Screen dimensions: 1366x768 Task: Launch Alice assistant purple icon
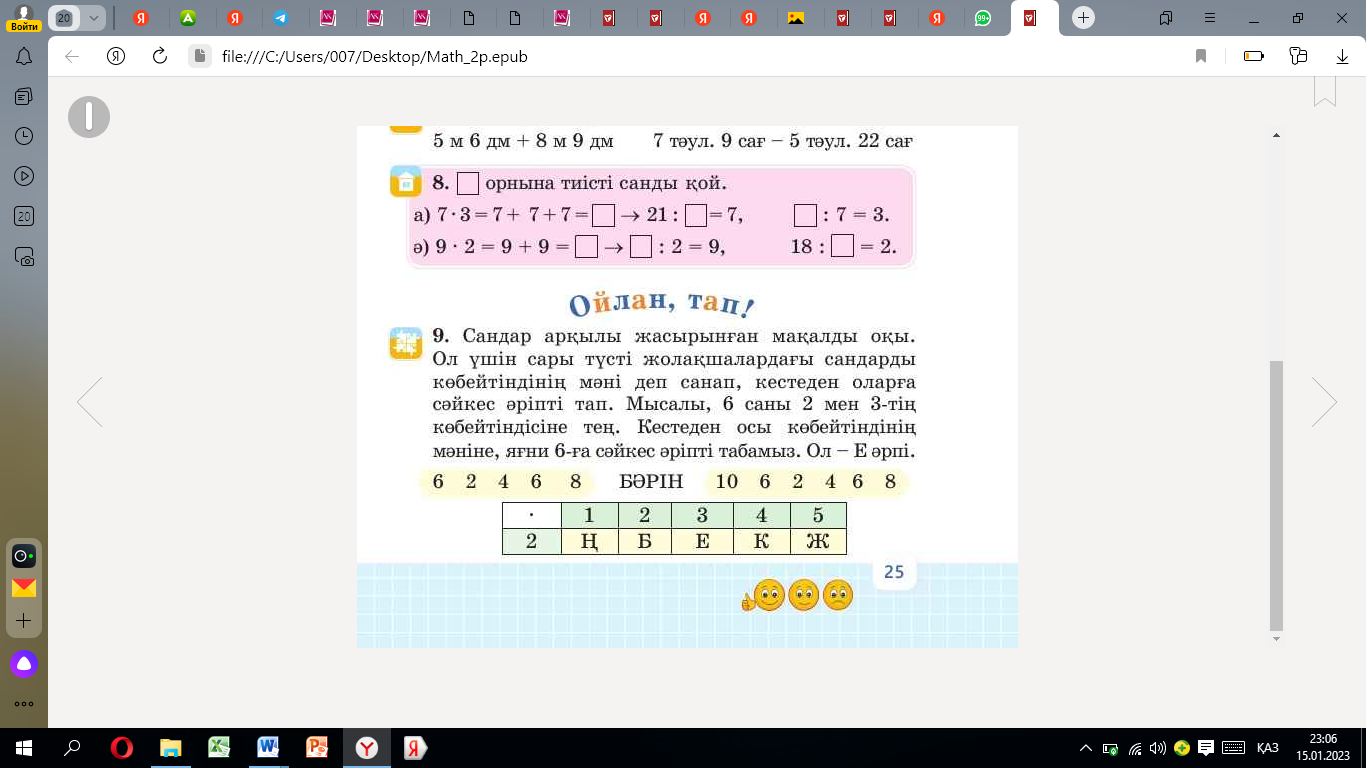pos(24,663)
